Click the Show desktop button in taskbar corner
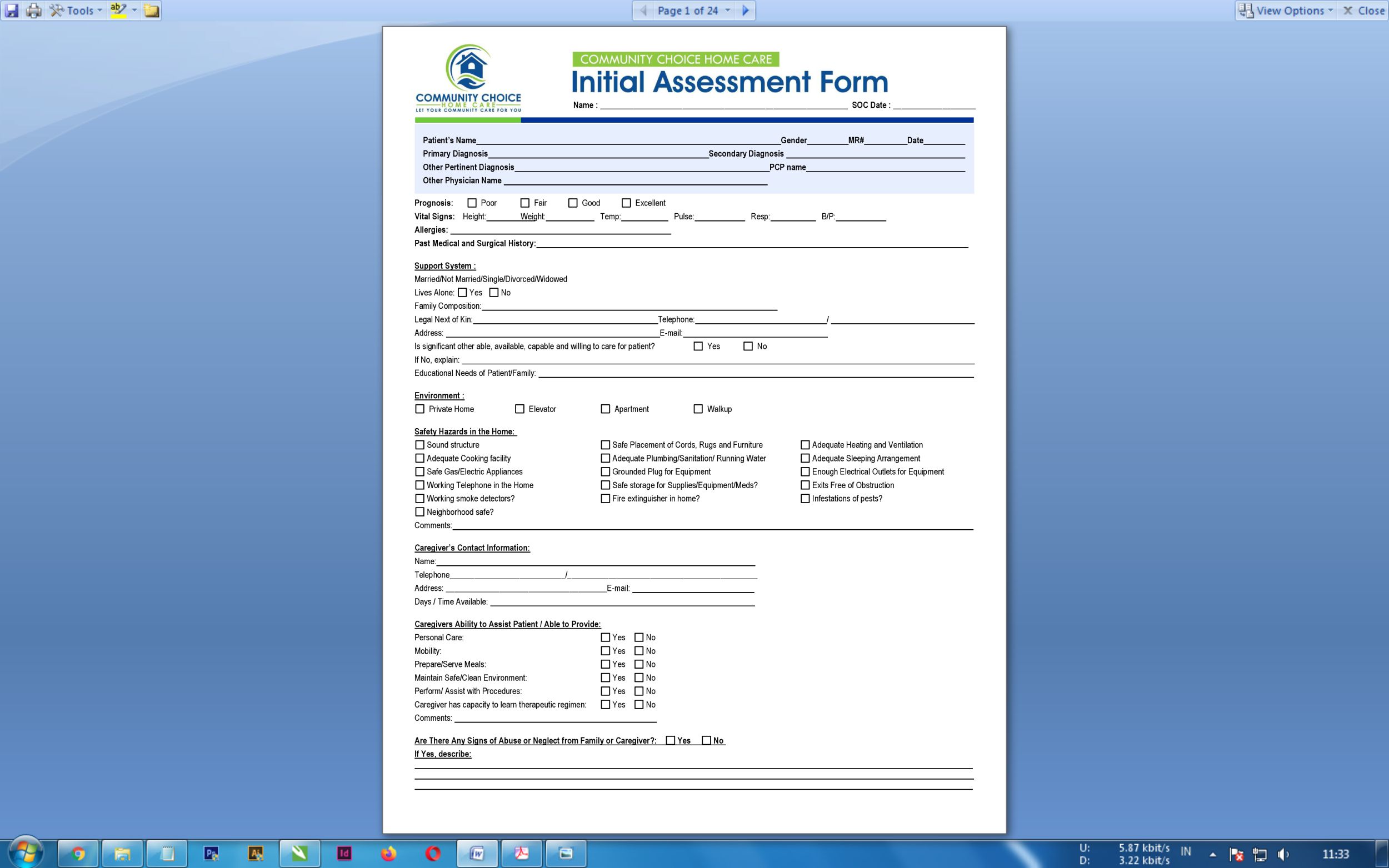The image size is (1389, 868). [x=1382, y=854]
